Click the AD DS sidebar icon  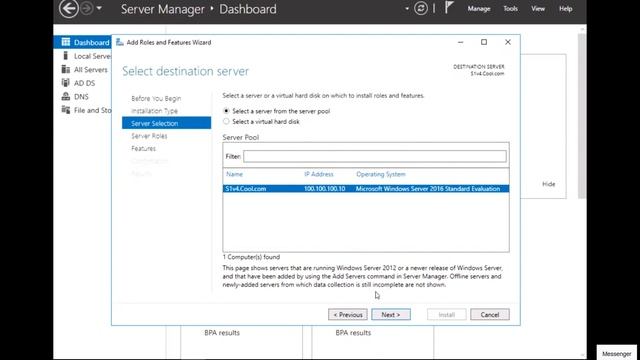(65, 83)
